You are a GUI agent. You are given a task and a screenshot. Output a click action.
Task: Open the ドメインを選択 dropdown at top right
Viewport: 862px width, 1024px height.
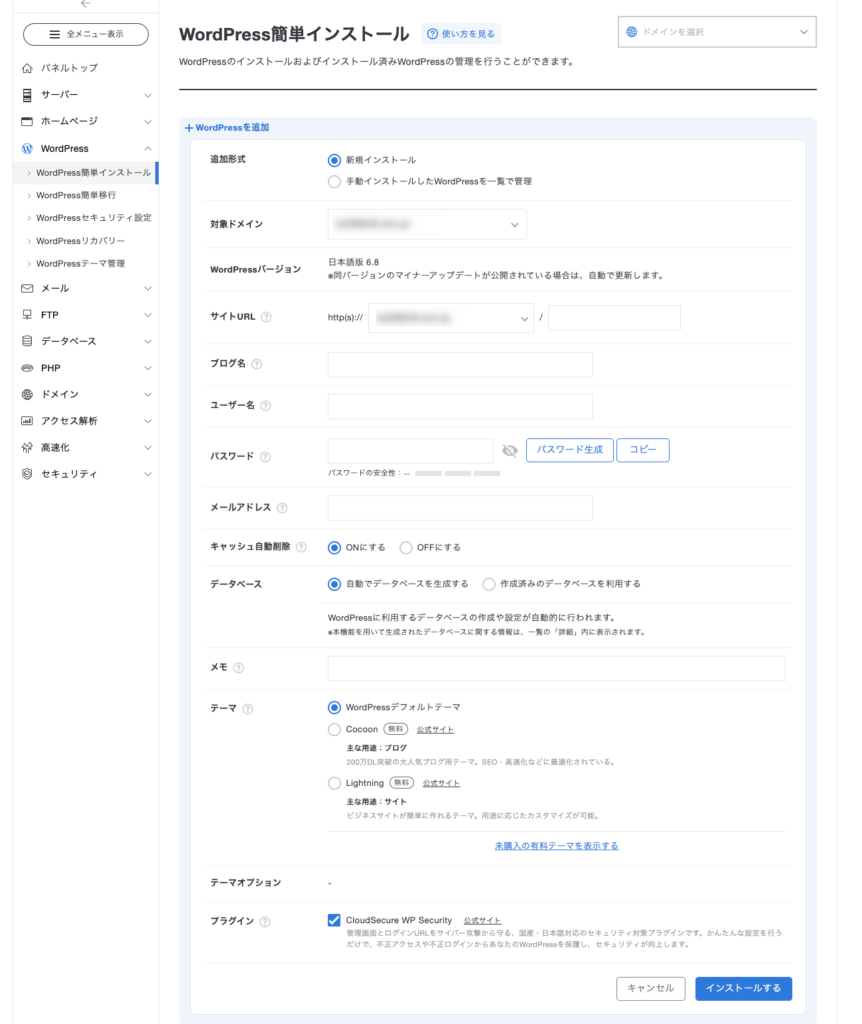click(x=717, y=32)
